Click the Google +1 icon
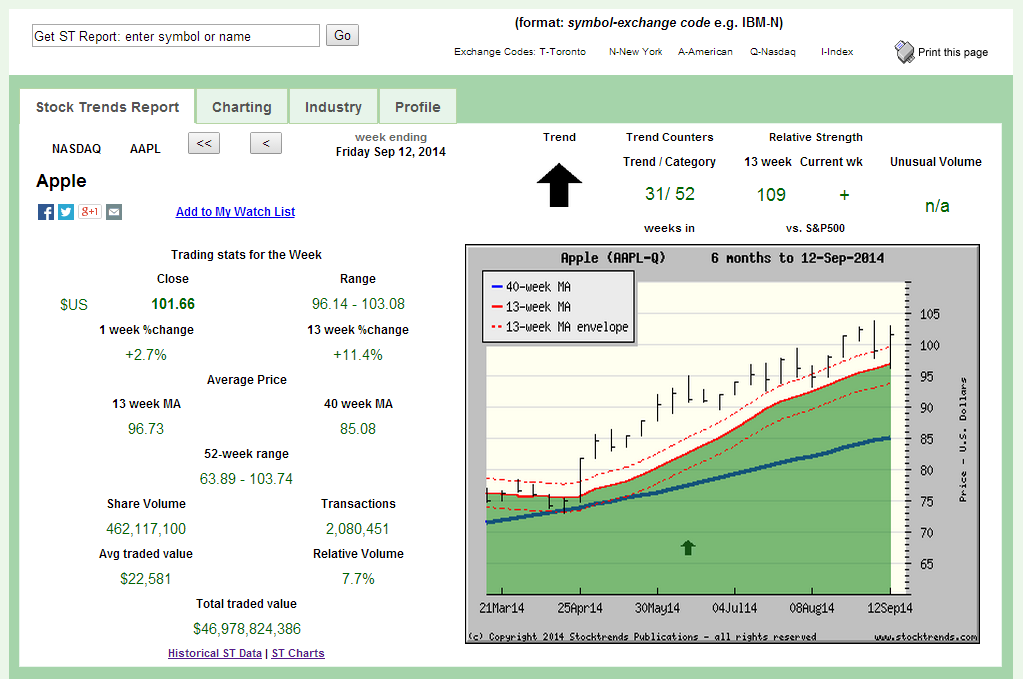The image size is (1024, 679). point(90,212)
